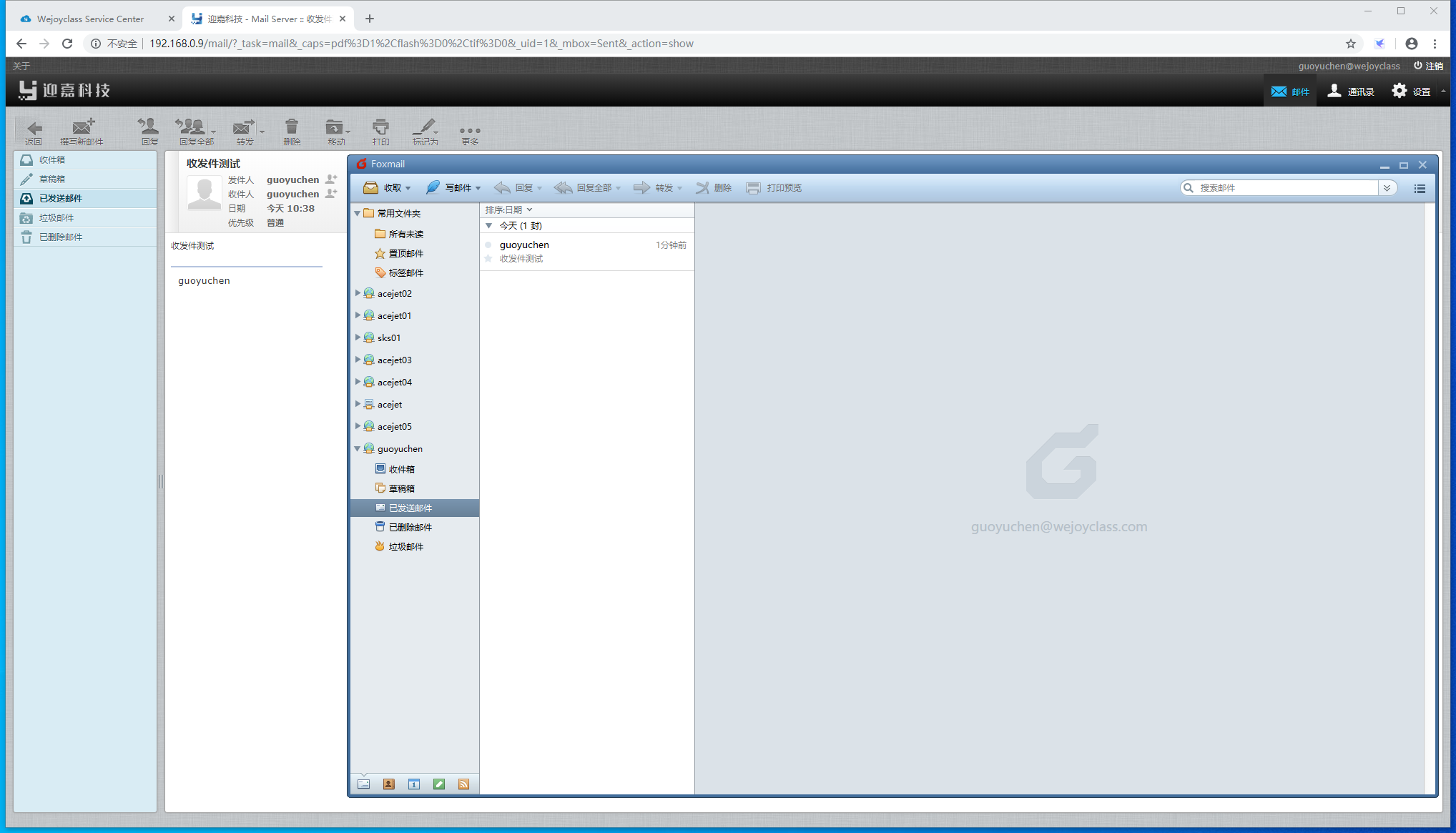Open contacts view in Foxmail bottom bar

(388, 784)
